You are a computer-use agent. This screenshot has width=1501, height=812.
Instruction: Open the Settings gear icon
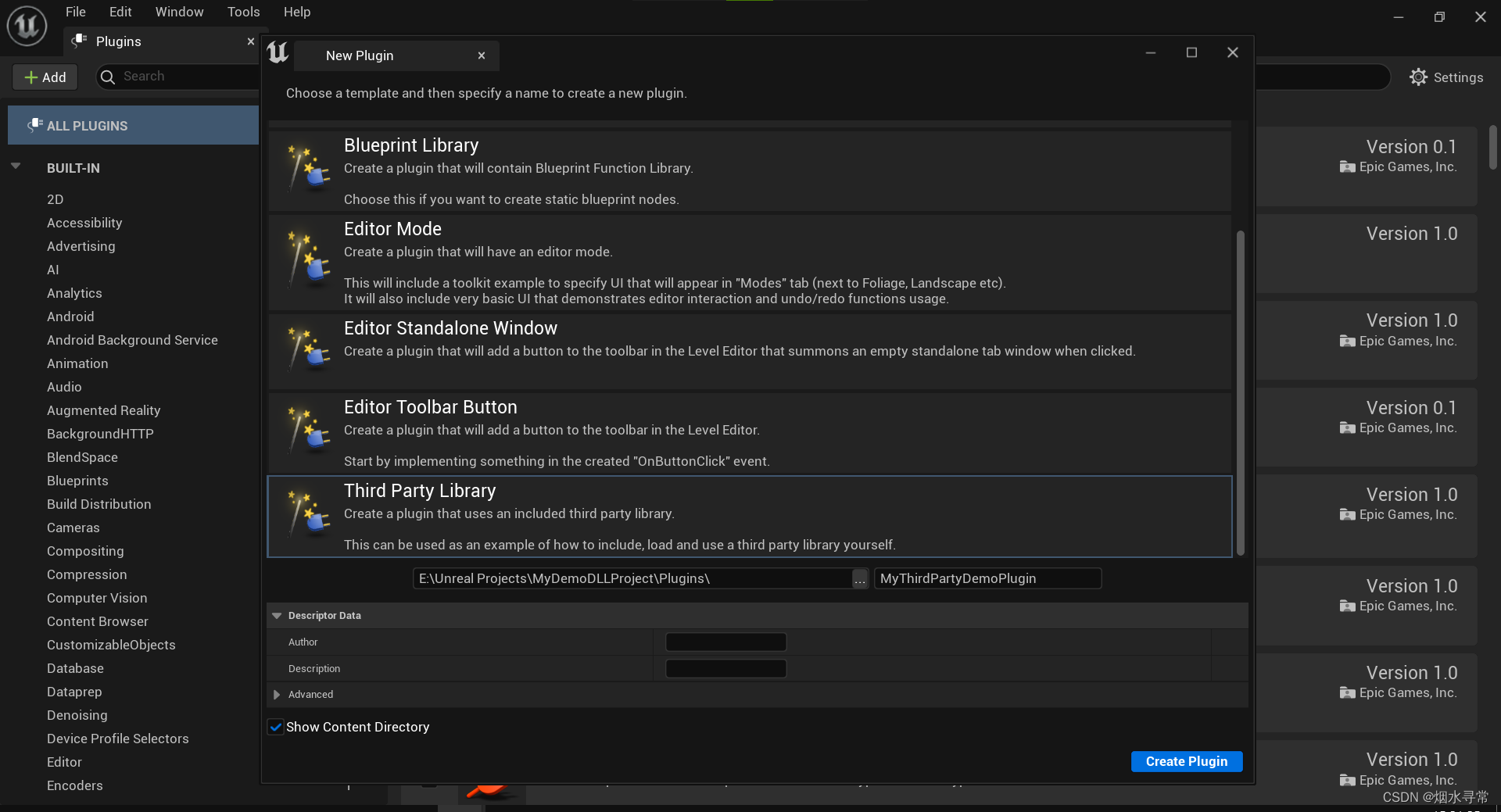(1419, 77)
